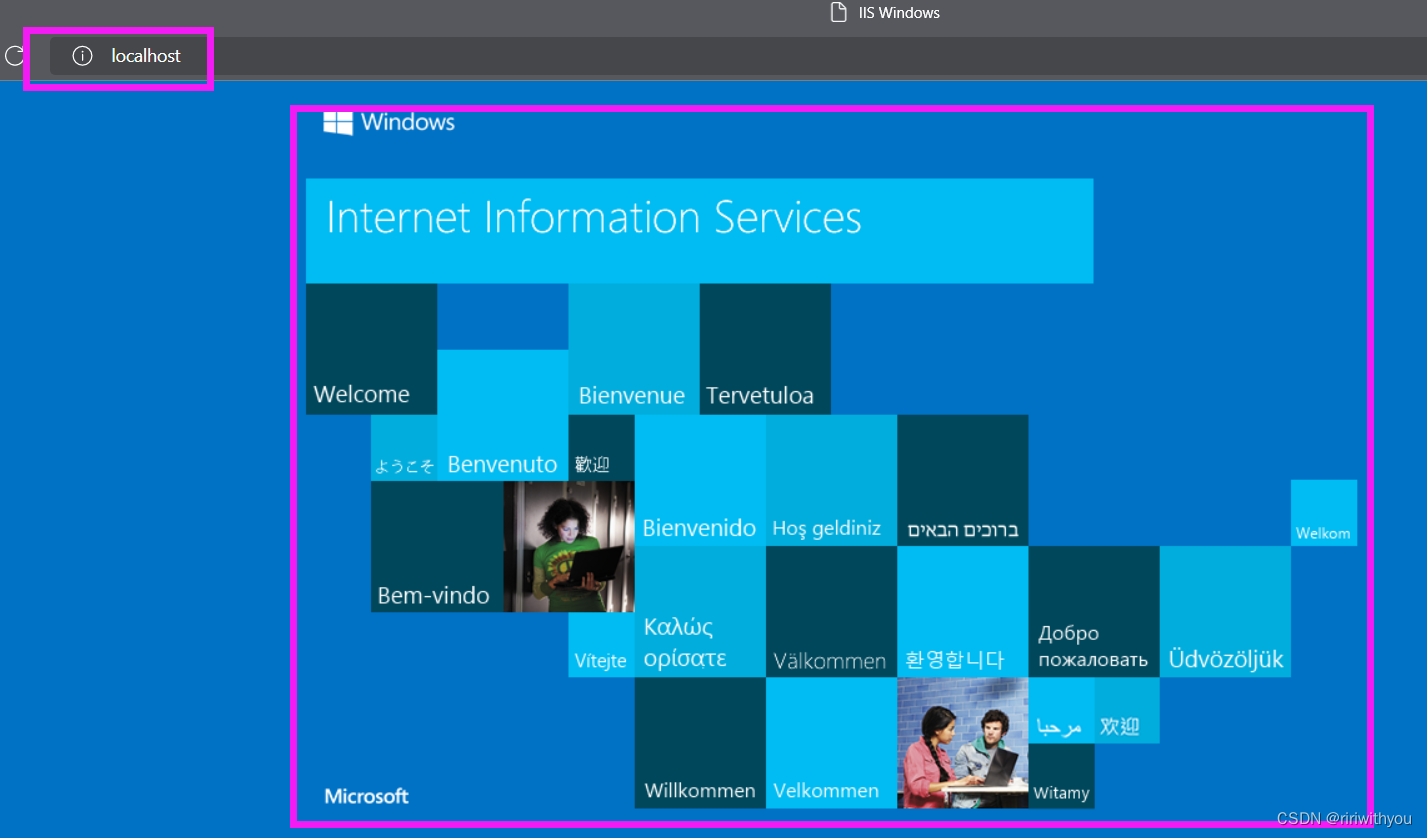Viewport: 1427px width, 838px height.
Task: Click the Üdvözöljük tile
Action: 1225,611
